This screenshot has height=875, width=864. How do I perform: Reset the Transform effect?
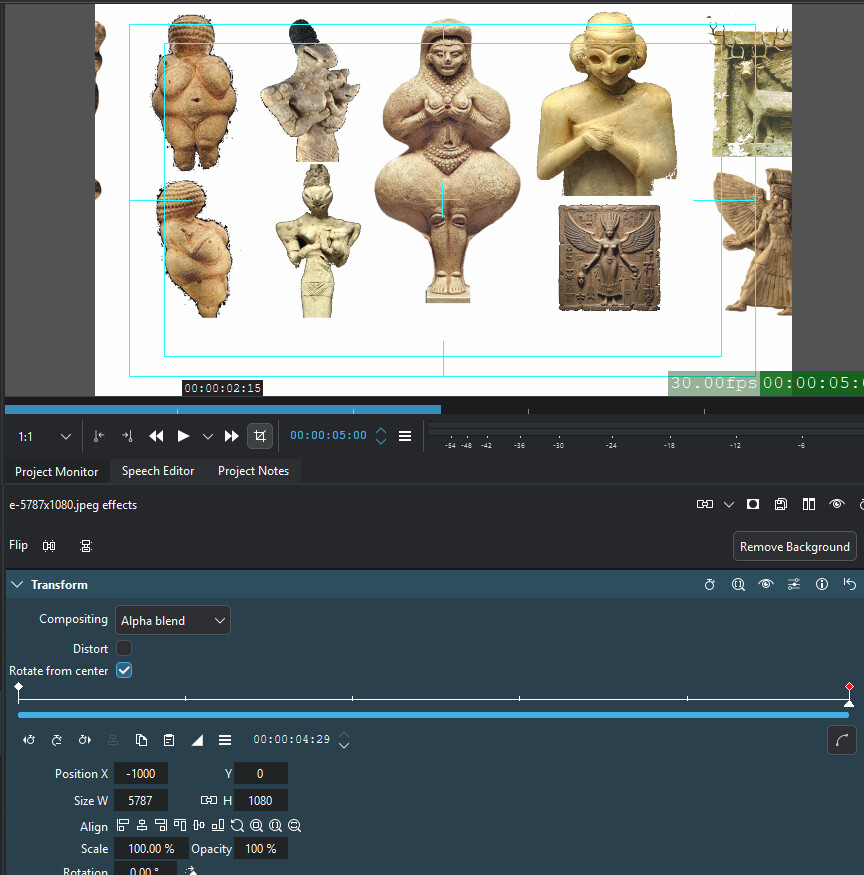tap(849, 585)
